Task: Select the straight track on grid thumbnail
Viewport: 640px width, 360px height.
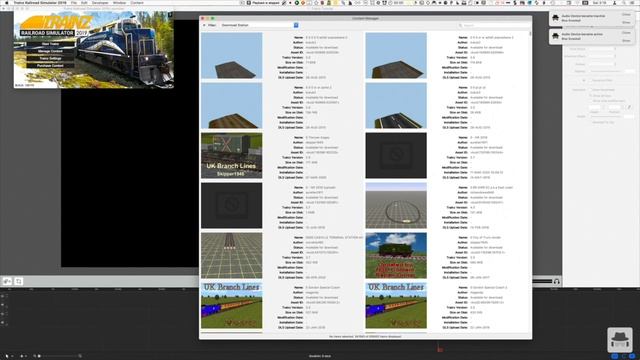Action: pos(231,256)
